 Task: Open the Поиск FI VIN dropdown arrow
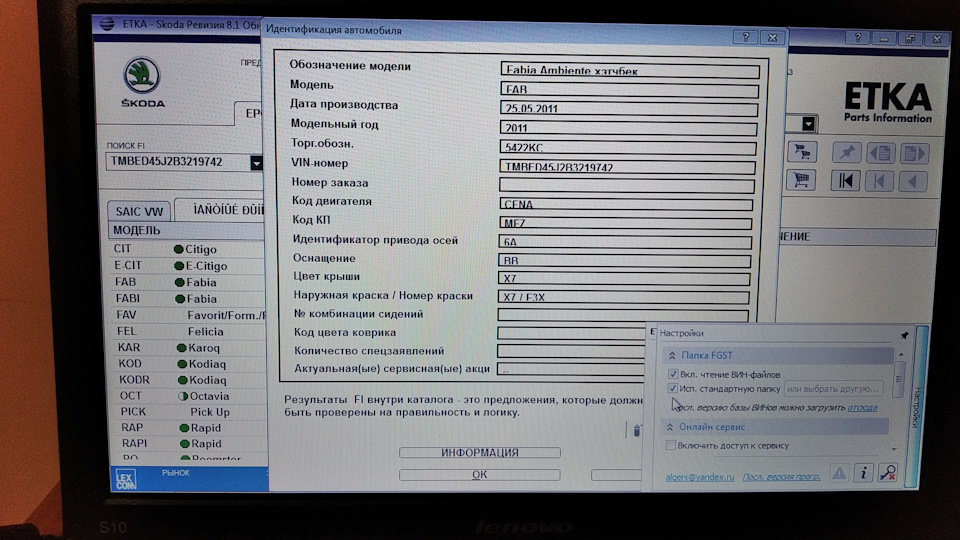(256, 162)
